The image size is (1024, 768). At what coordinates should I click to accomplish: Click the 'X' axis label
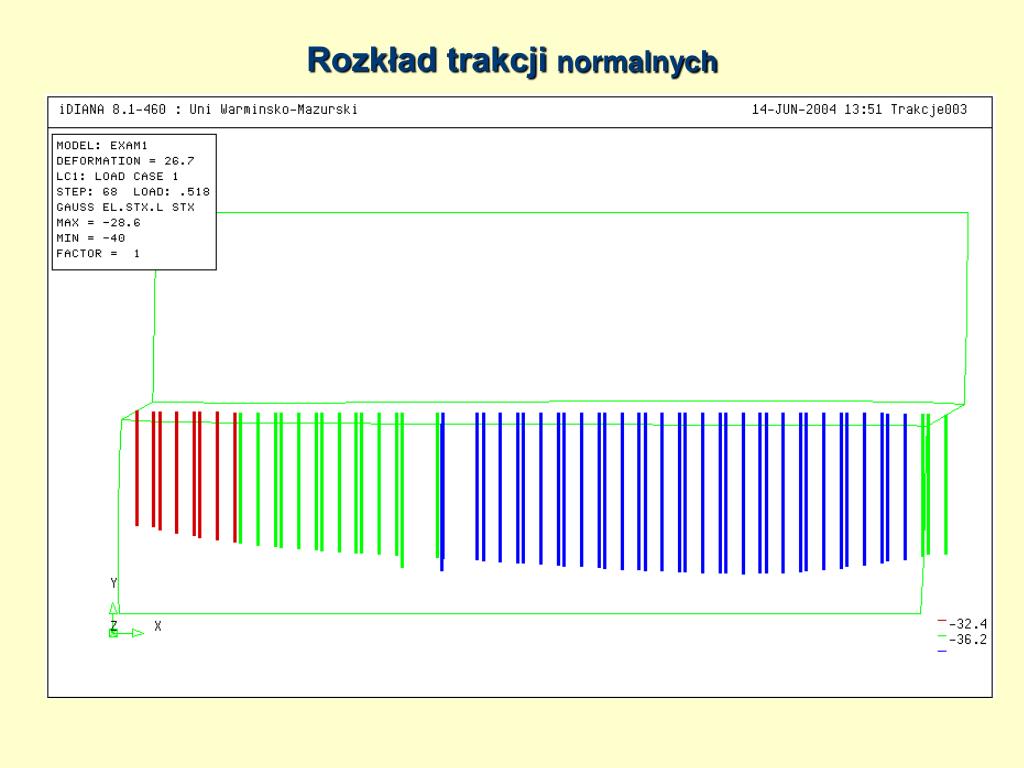point(157,626)
